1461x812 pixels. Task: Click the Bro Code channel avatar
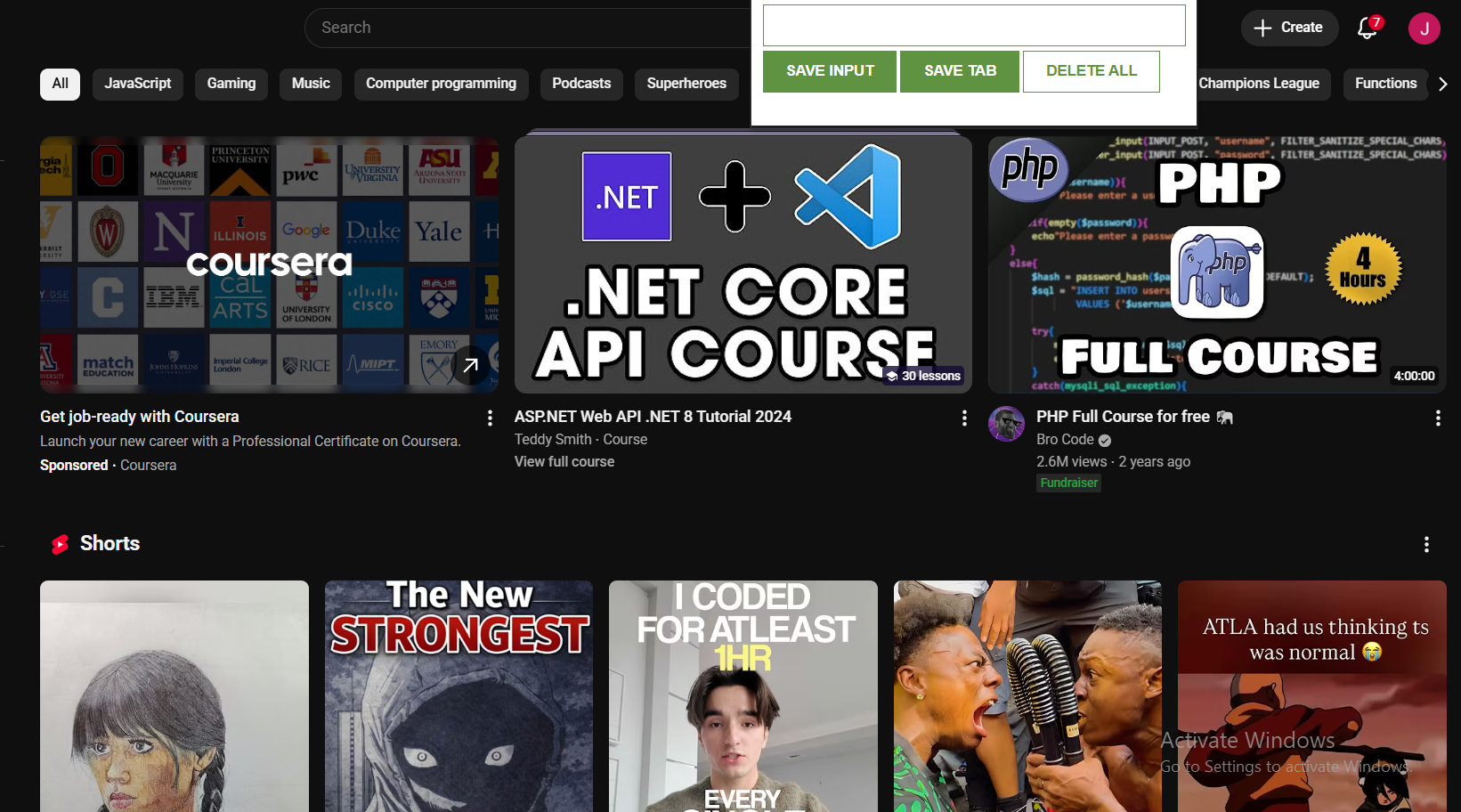point(1006,424)
